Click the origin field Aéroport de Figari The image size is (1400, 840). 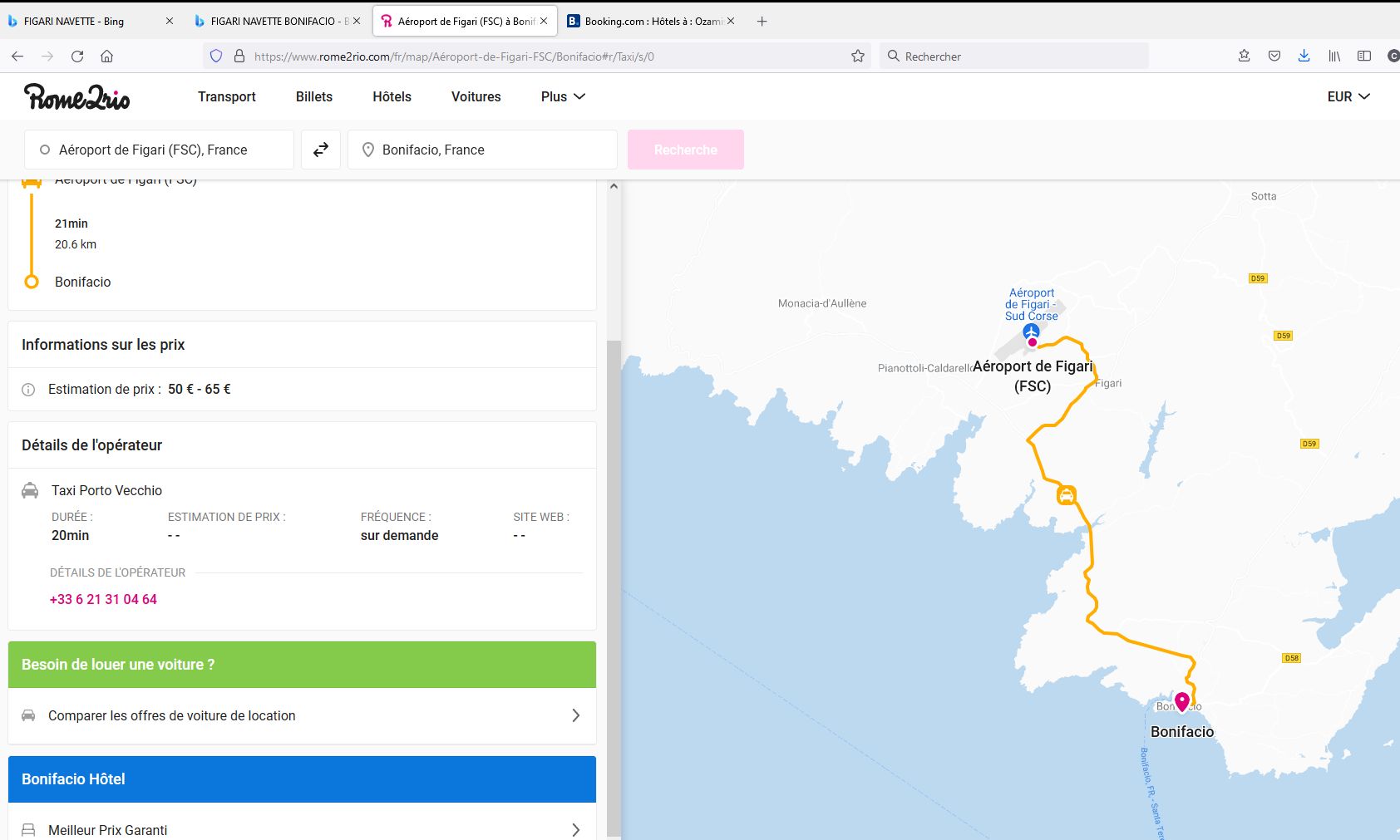[159, 150]
